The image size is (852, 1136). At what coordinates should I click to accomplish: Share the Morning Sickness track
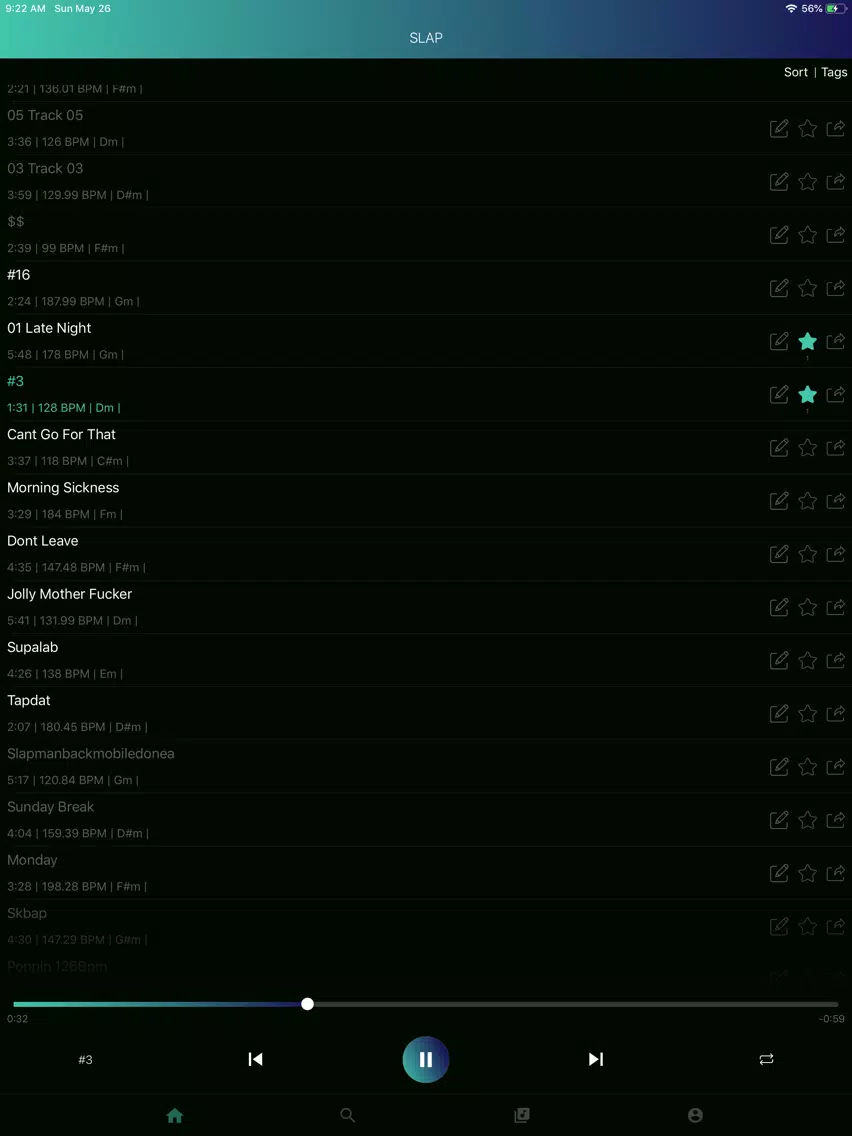(x=835, y=501)
